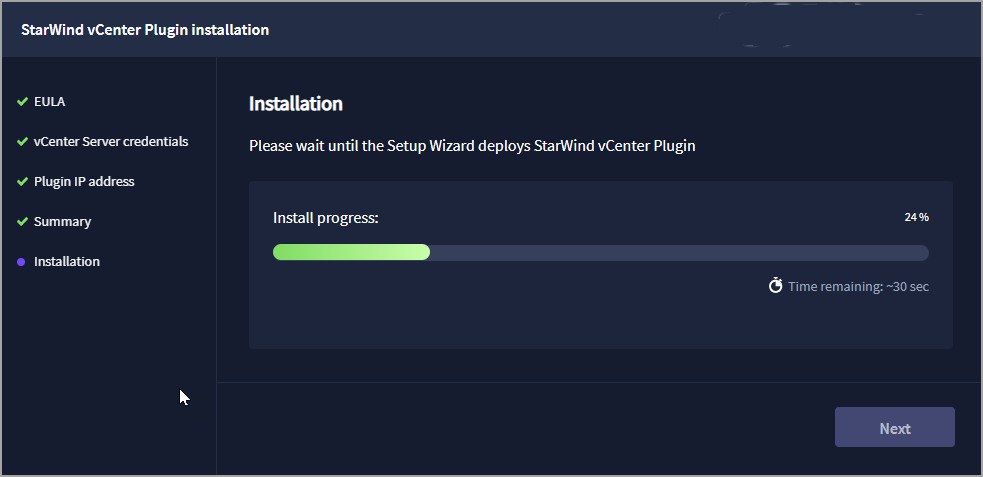The image size is (983, 477).
Task: Click the Next button
Action: (x=895, y=427)
